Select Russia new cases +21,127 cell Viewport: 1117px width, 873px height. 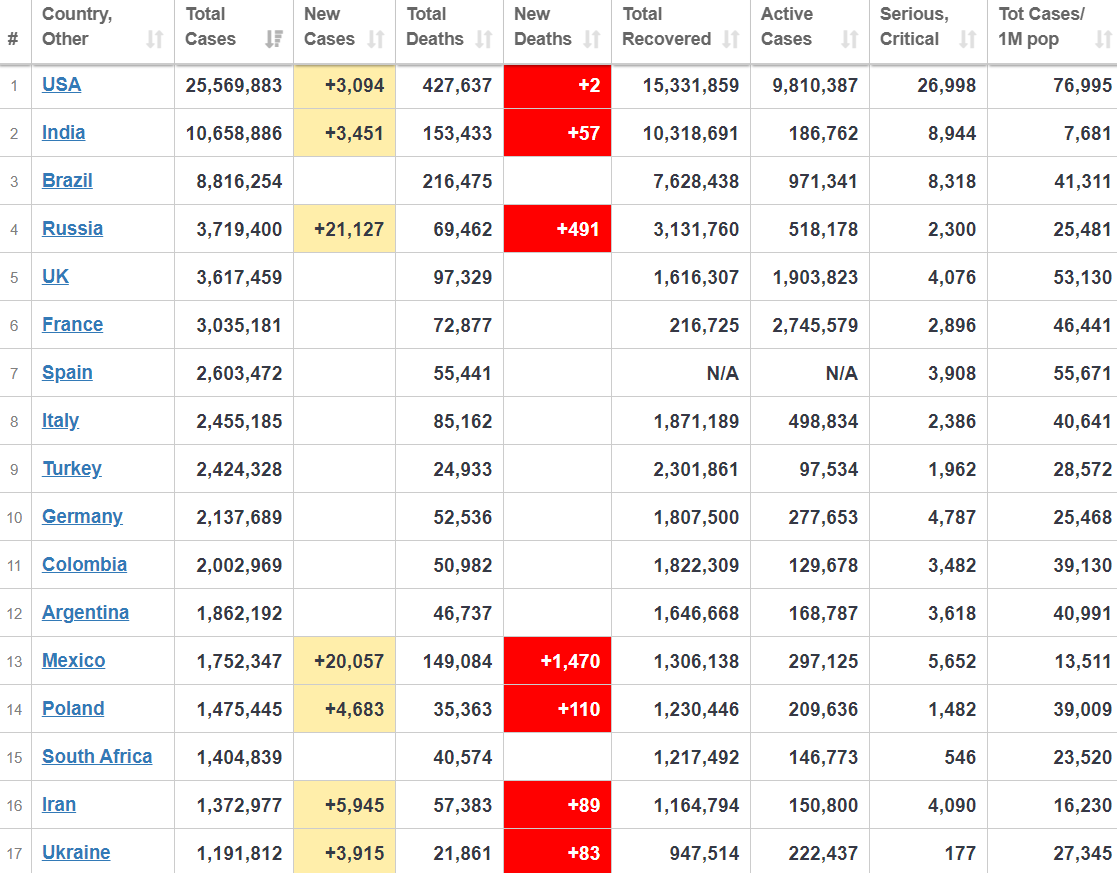[345, 229]
